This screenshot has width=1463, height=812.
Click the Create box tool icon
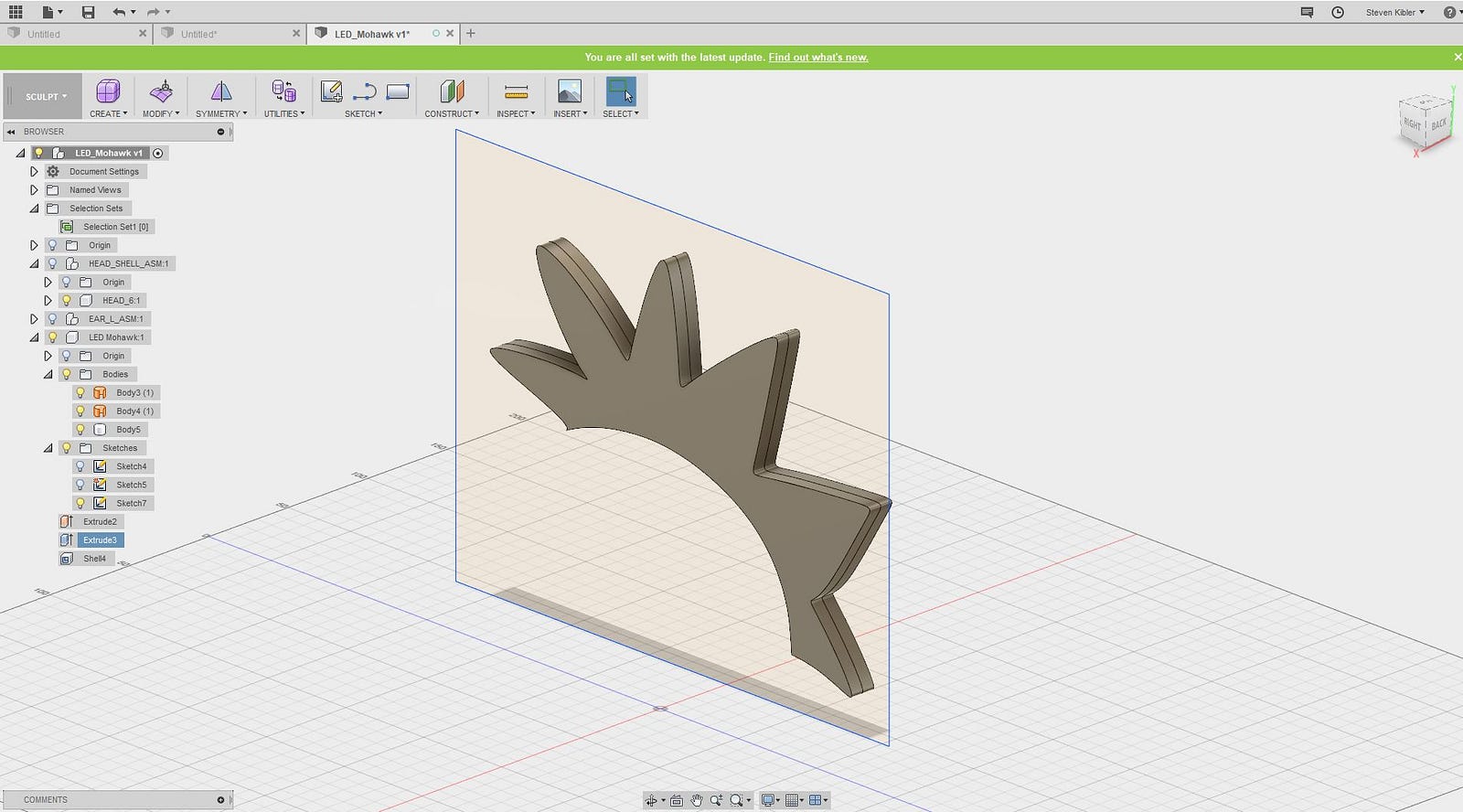(108, 91)
